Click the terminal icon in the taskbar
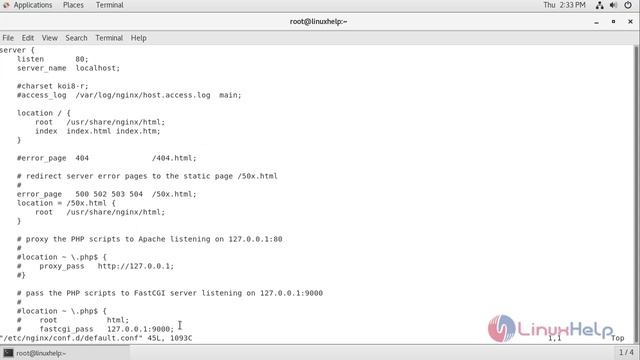This screenshot has width=640, height=360. click(8, 353)
